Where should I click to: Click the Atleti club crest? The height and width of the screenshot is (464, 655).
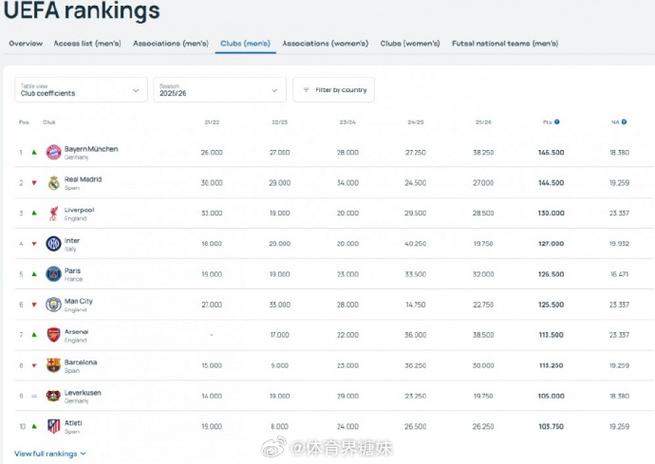coord(53,426)
